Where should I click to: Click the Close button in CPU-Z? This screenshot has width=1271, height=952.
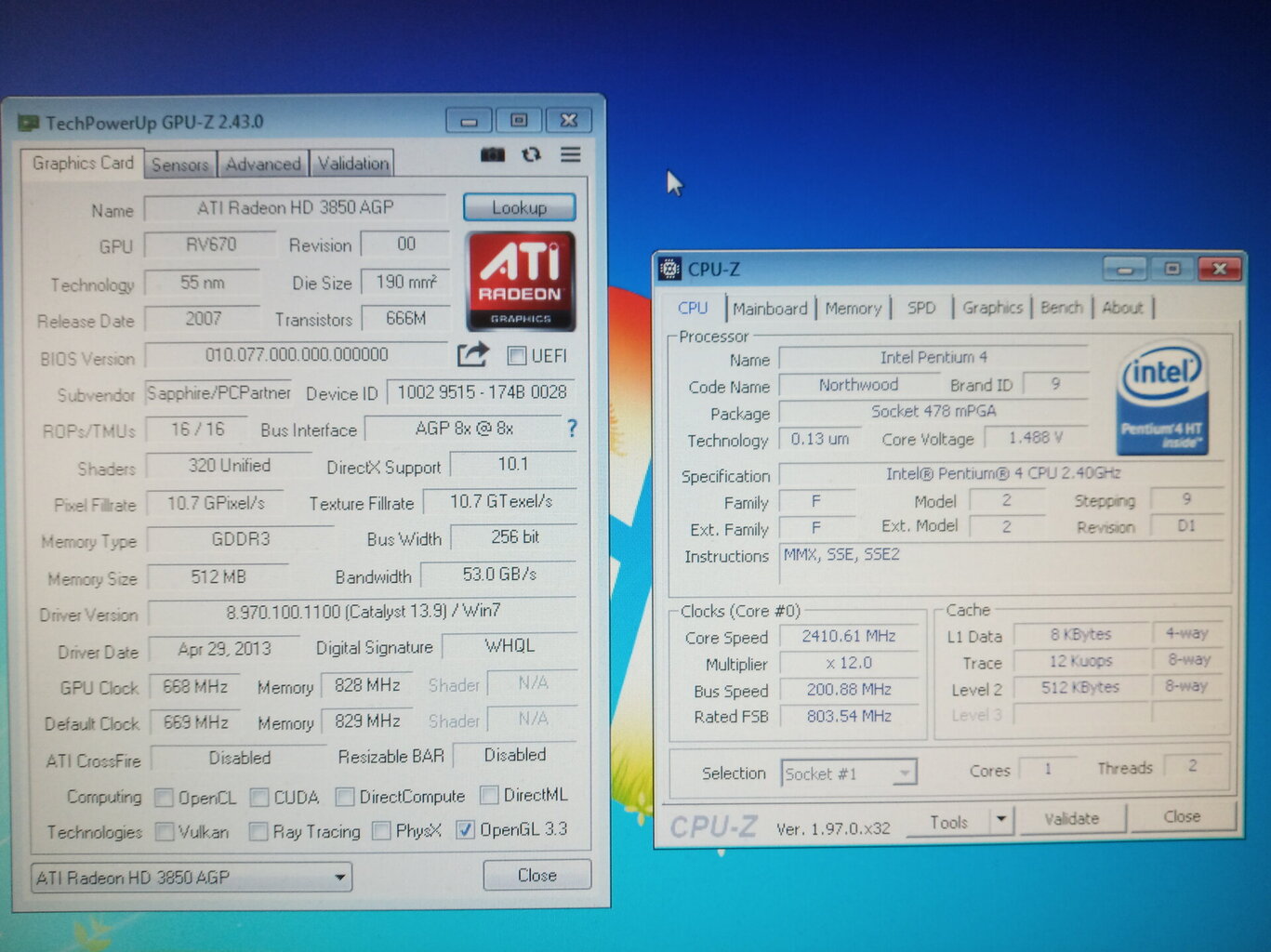(1182, 817)
